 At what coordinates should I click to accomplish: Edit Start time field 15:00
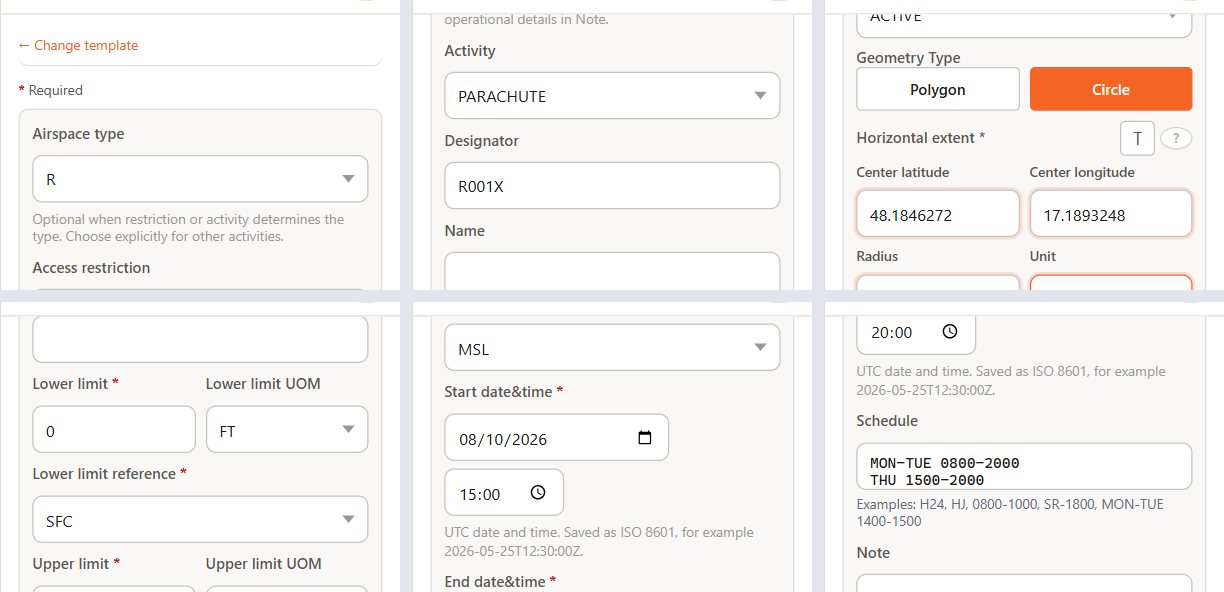tap(504, 493)
